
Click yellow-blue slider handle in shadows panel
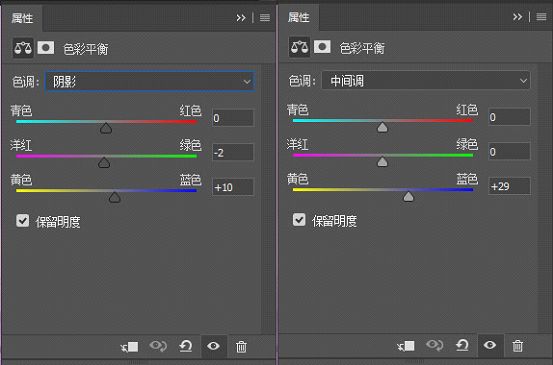pyautogui.click(x=114, y=197)
